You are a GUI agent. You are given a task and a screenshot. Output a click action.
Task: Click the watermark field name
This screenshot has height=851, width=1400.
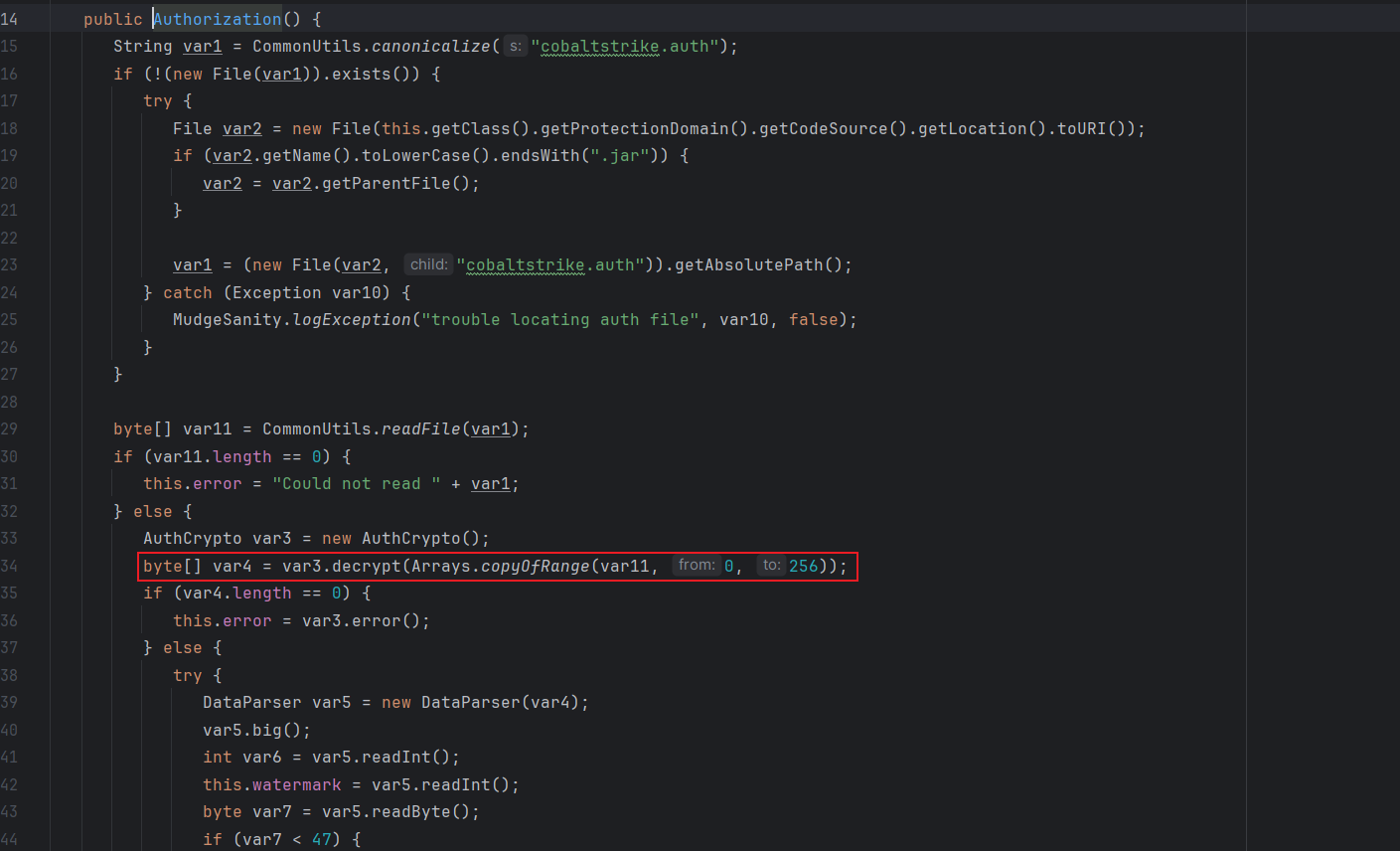297,785
